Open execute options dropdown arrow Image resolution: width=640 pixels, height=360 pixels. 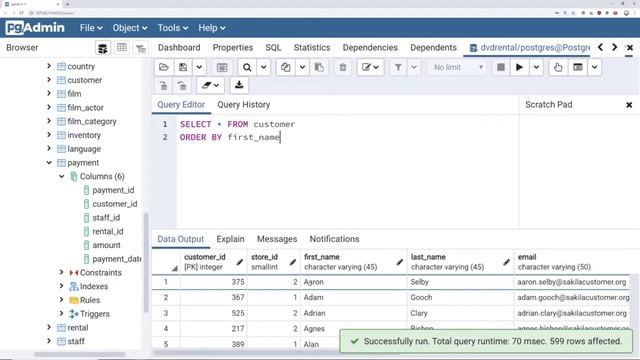(536, 67)
